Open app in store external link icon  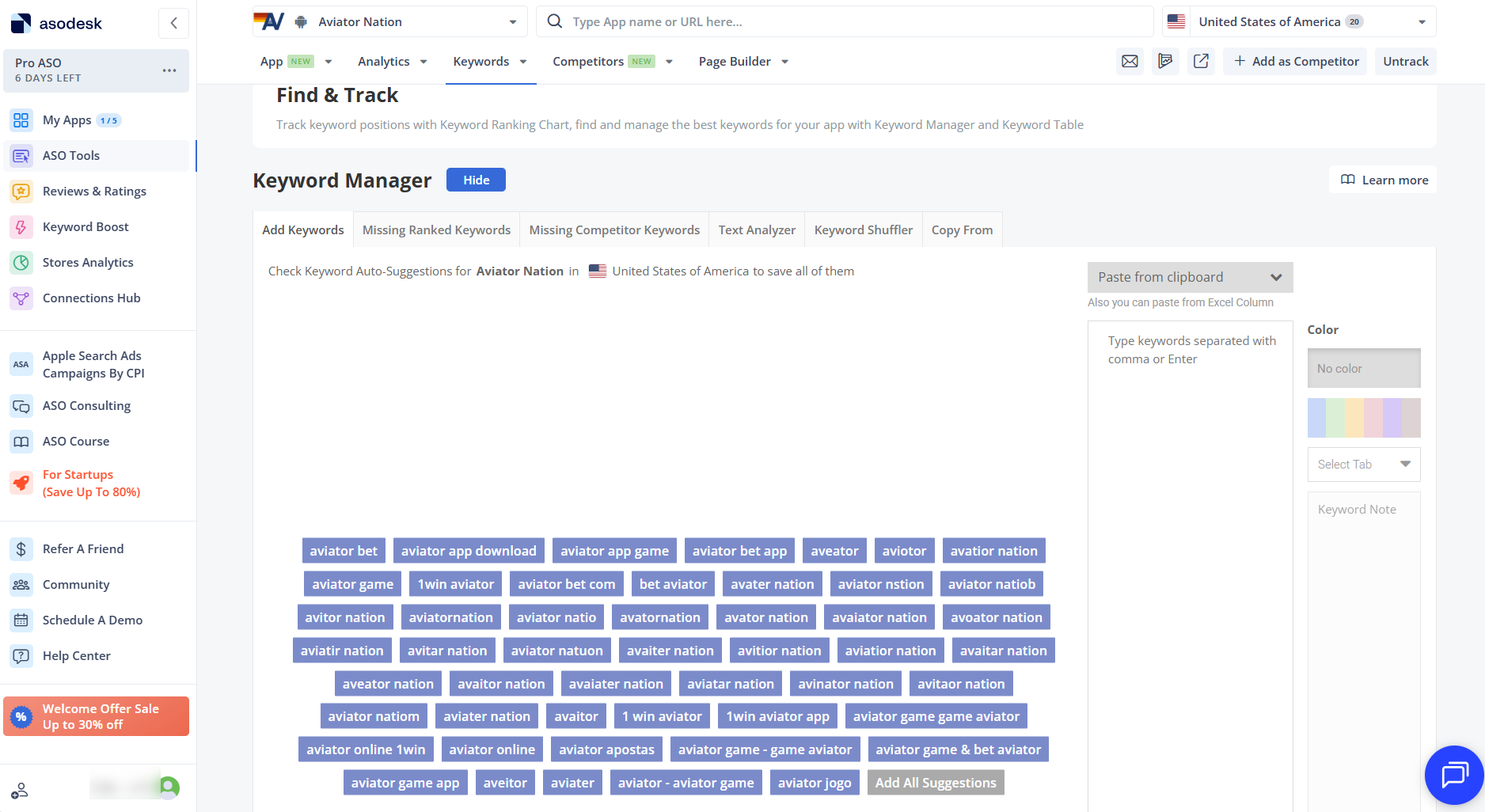[x=1201, y=62]
